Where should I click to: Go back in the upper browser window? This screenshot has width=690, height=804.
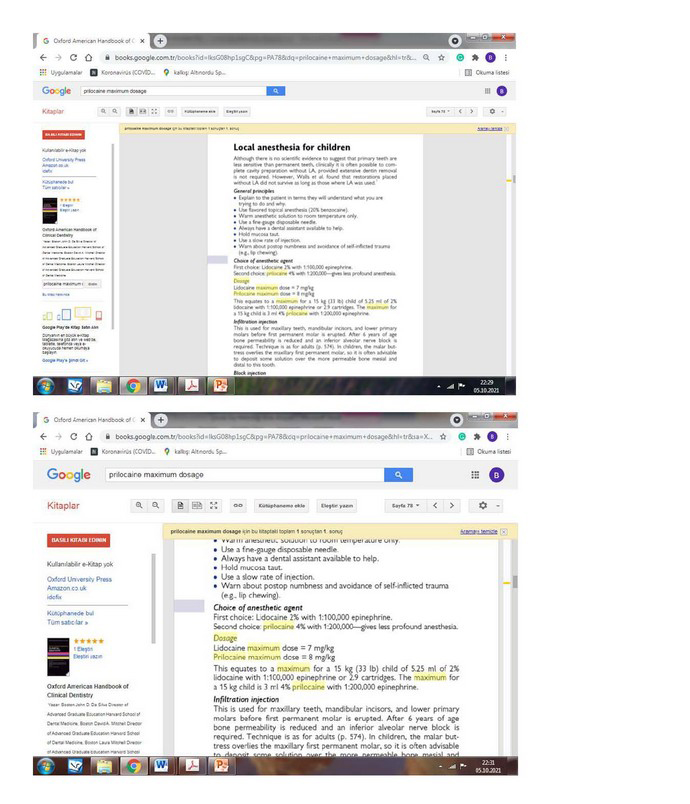[44, 57]
